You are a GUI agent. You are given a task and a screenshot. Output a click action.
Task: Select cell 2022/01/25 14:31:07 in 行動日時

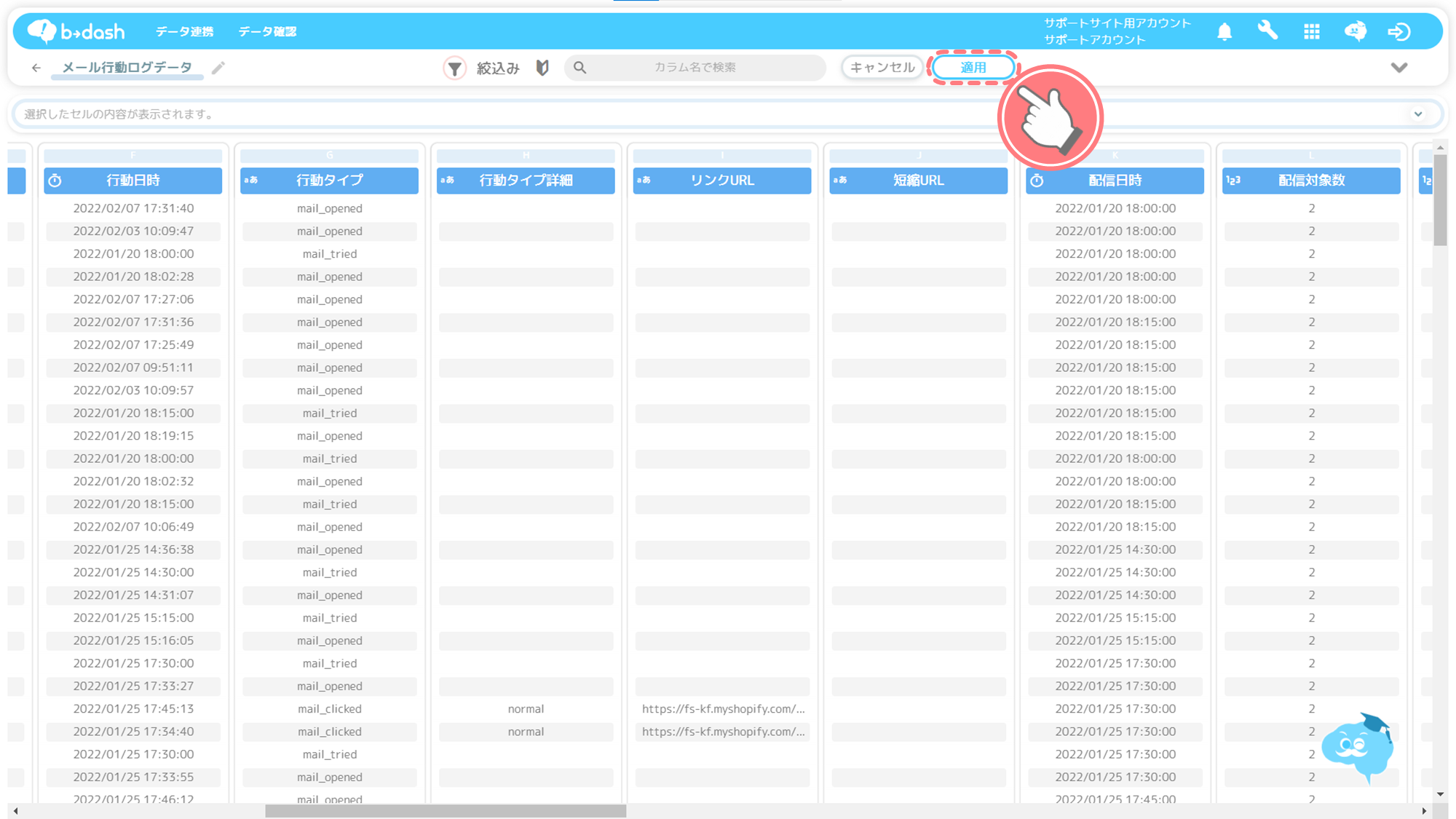click(133, 596)
